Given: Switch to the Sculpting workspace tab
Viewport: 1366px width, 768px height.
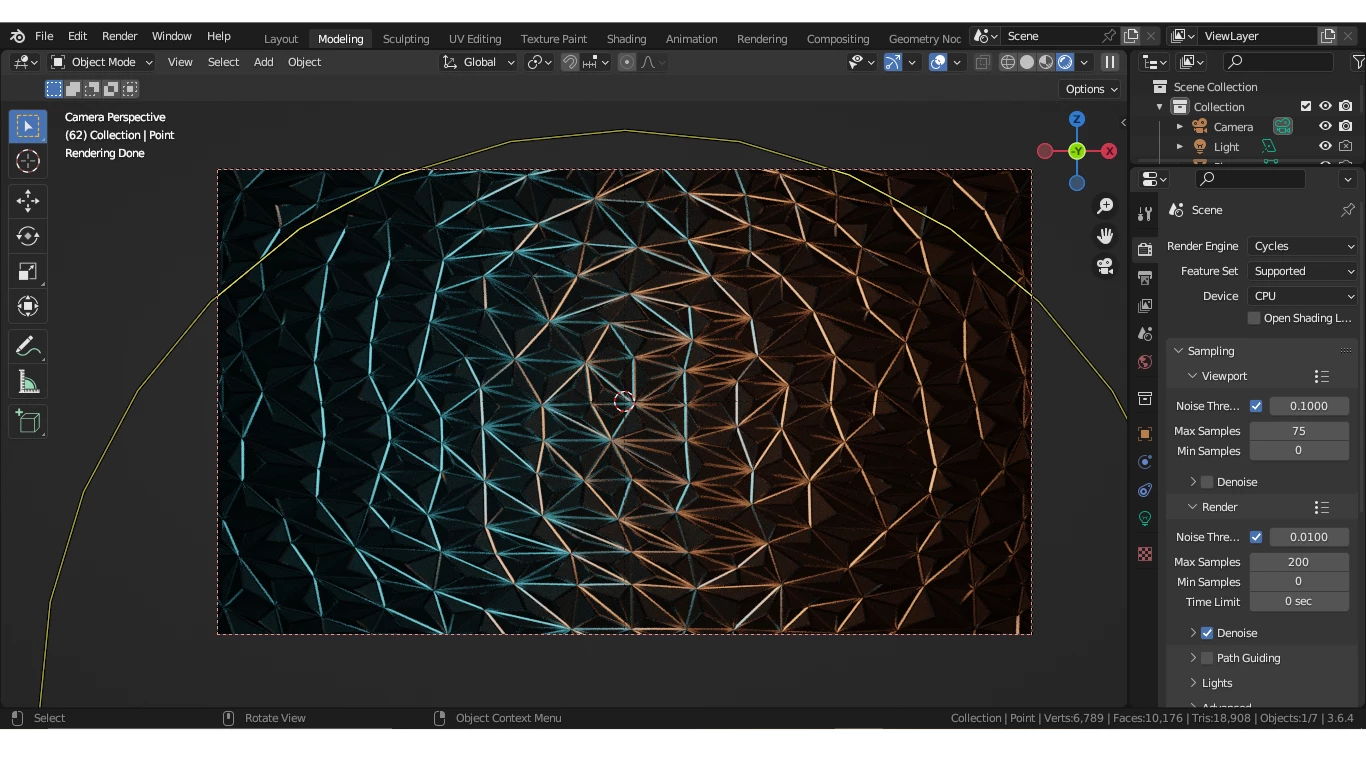Looking at the screenshot, I should pos(405,39).
